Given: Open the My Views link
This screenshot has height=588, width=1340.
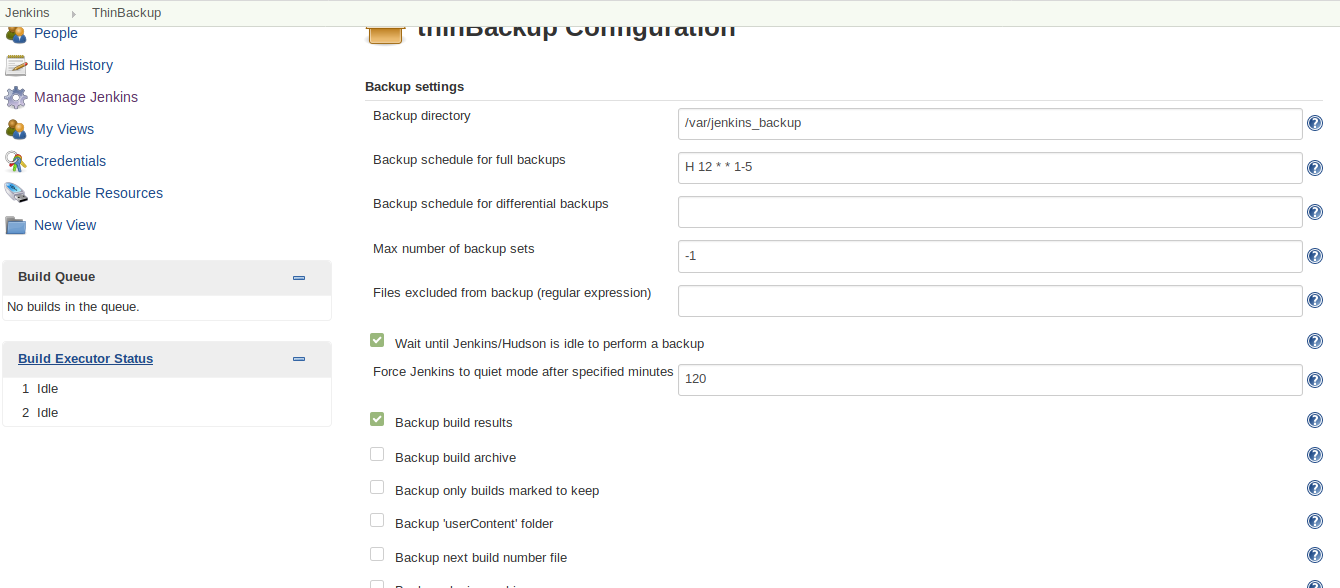Looking at the screenshot, I should [x=64, y=129].
